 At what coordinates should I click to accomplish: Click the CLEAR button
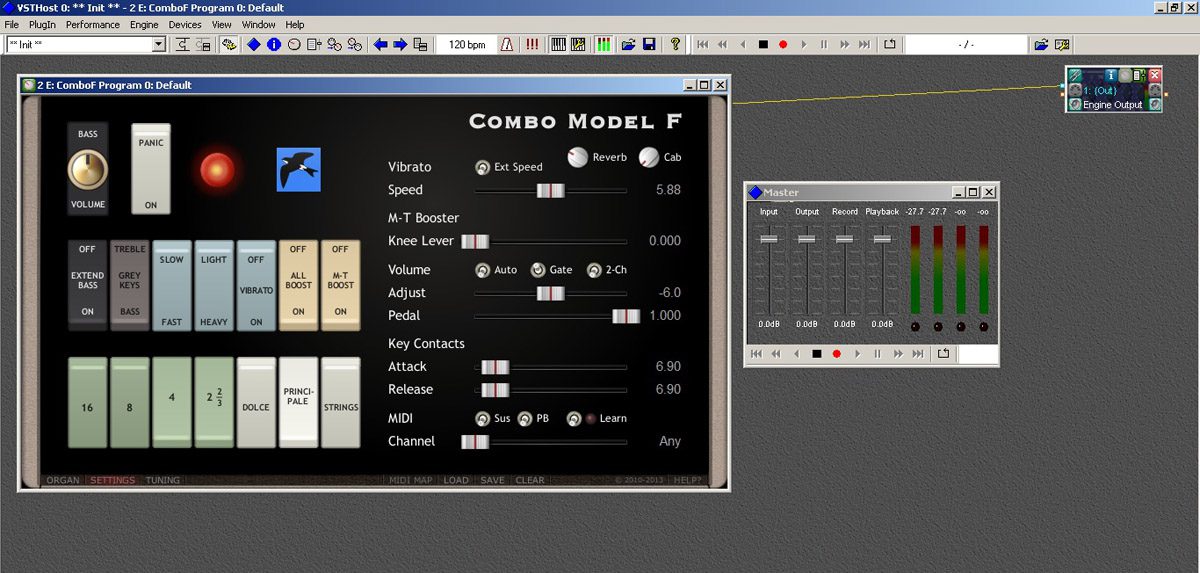pos(530,480)
